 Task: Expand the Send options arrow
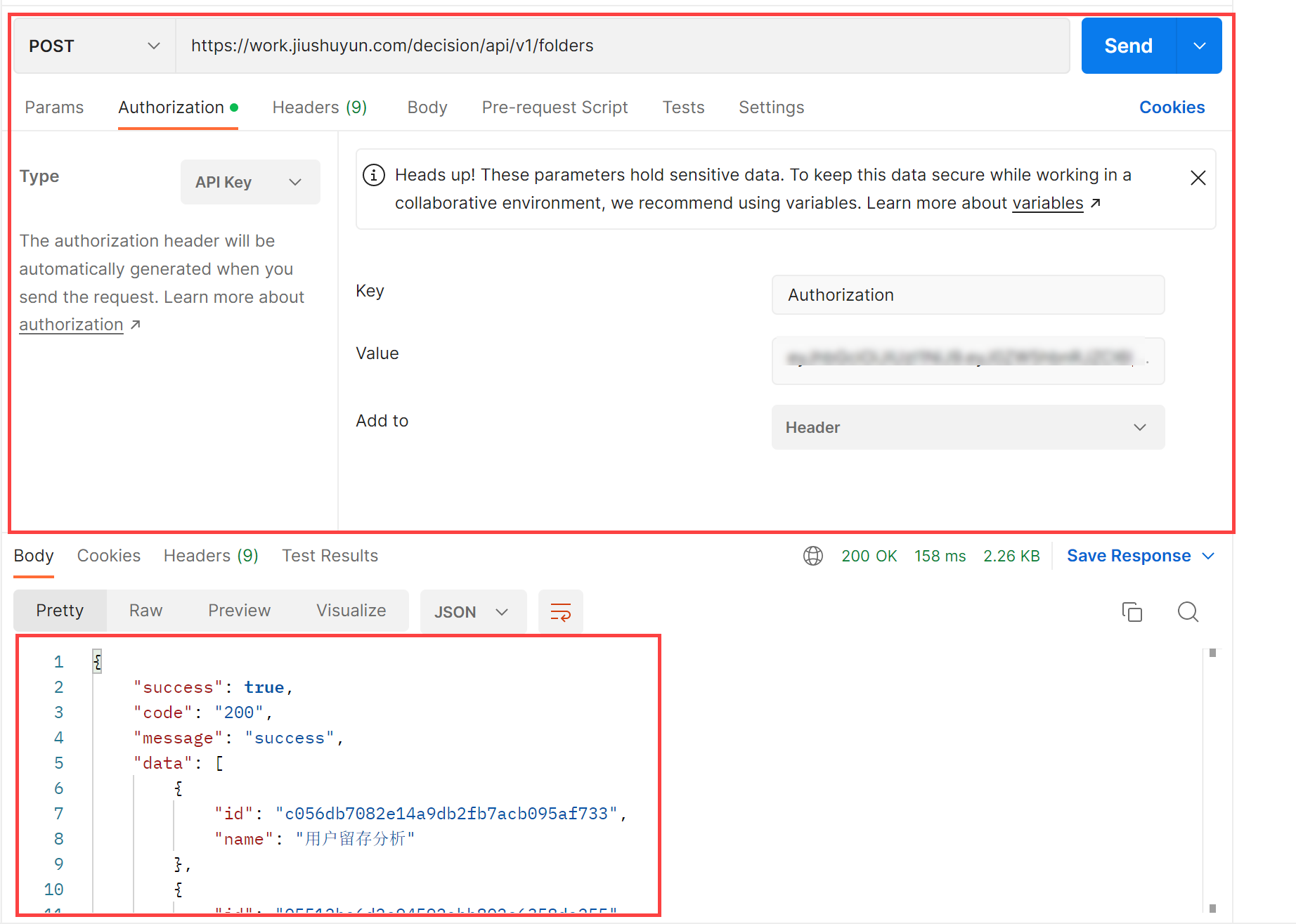click(x=1200, y=46)
